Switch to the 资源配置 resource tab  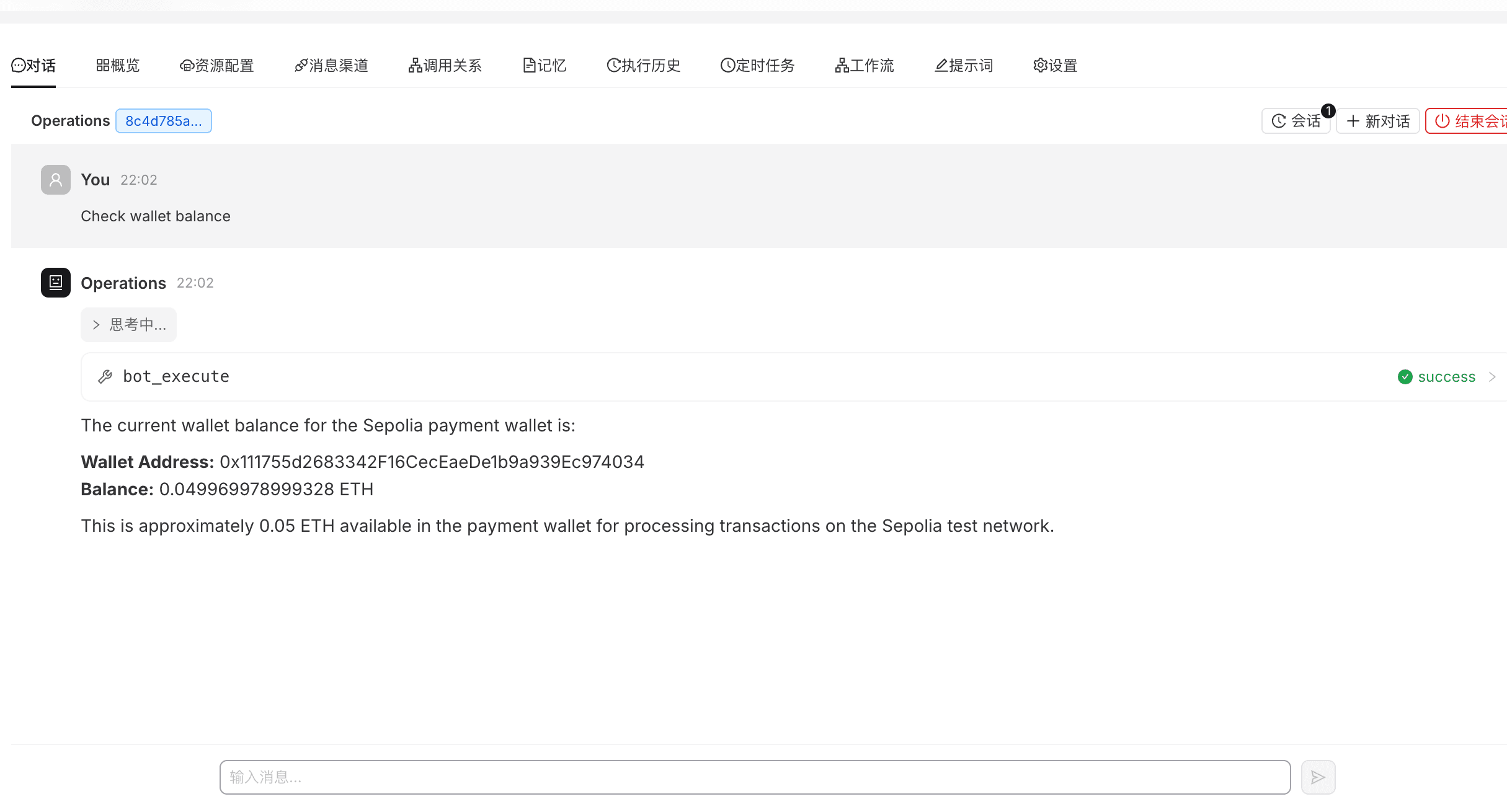click(217, 65)
